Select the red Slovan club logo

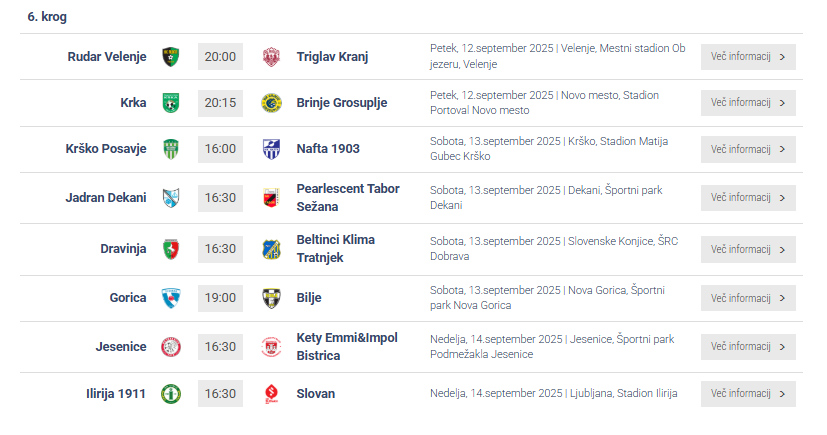pyautogui.click(x=271, y=394)
